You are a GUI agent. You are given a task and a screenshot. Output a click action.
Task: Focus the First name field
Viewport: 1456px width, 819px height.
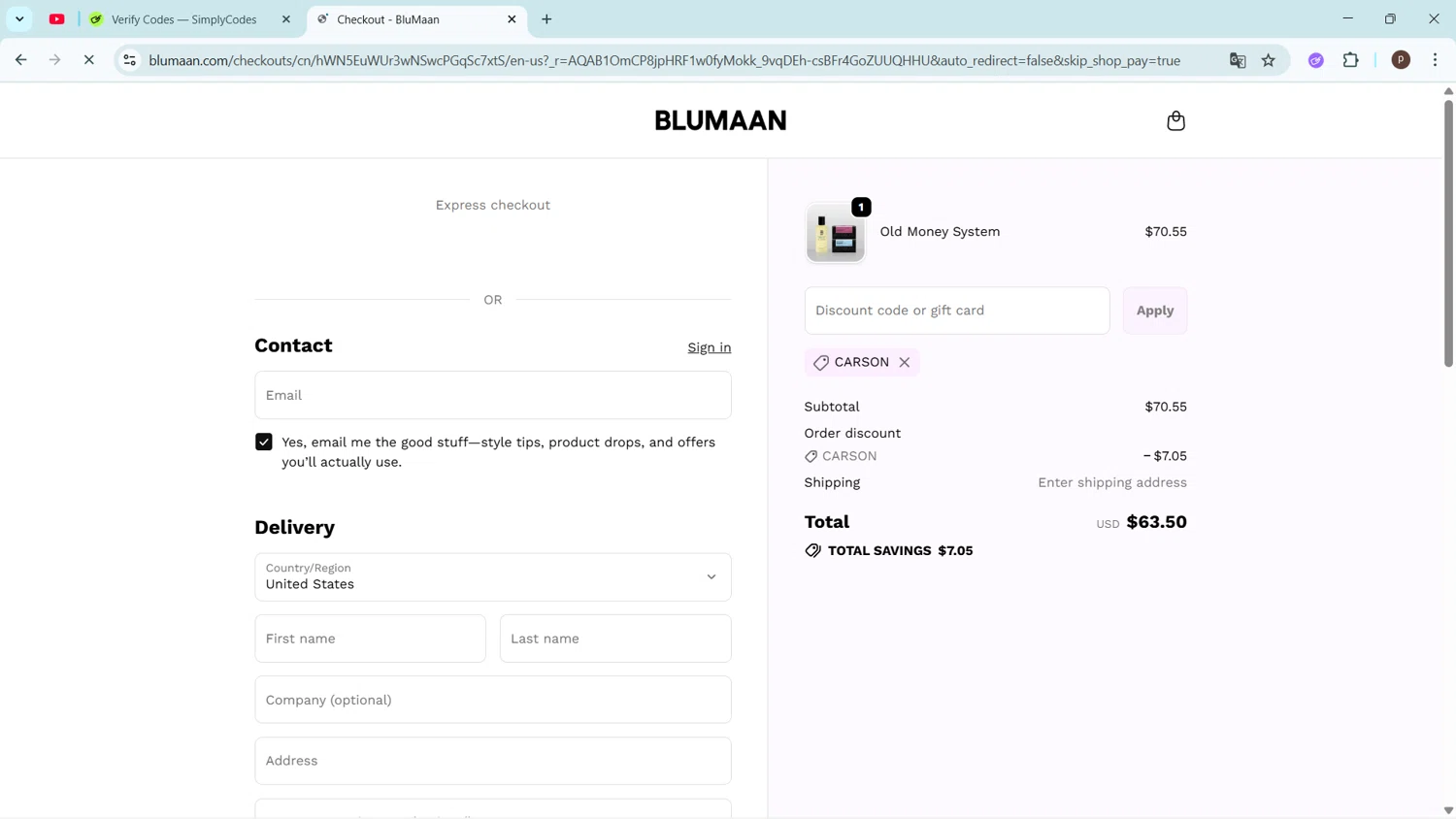[370, 639]
